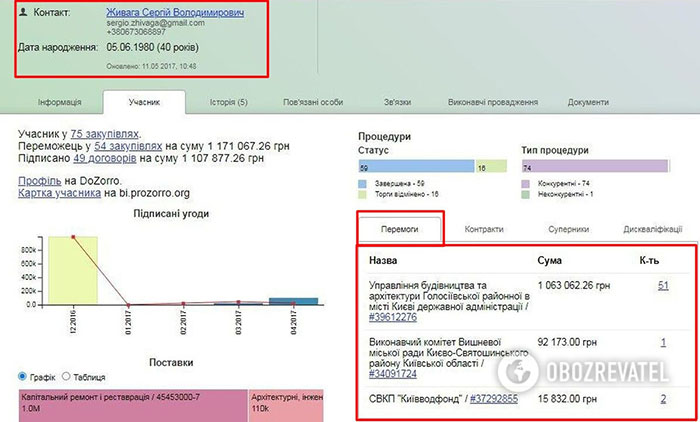Switch to the Інформація tab
The width and height of the screenshot is (700, 422).
59,102
